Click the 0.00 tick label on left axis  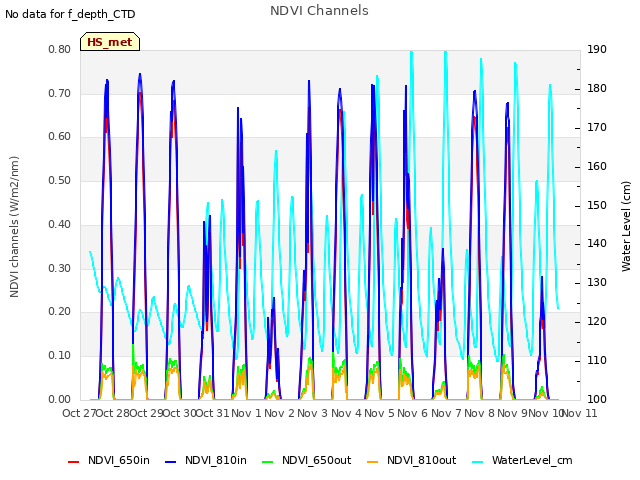point(60,399)
